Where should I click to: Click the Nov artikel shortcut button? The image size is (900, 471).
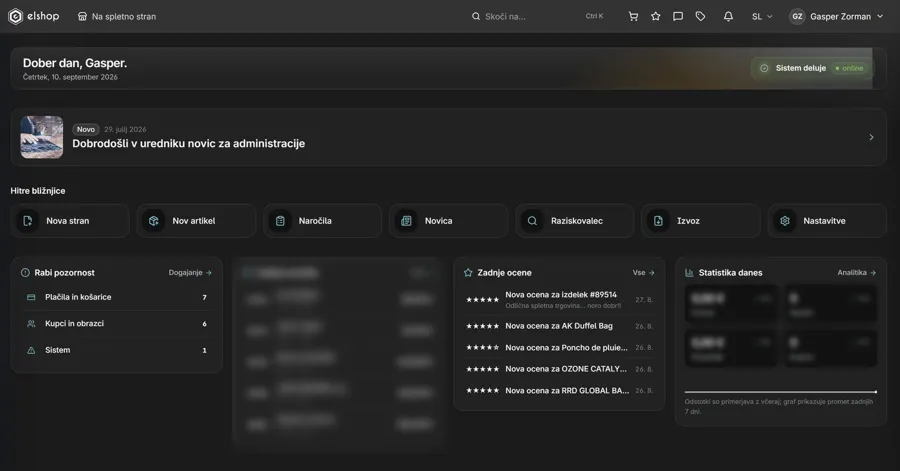[196, 221]
